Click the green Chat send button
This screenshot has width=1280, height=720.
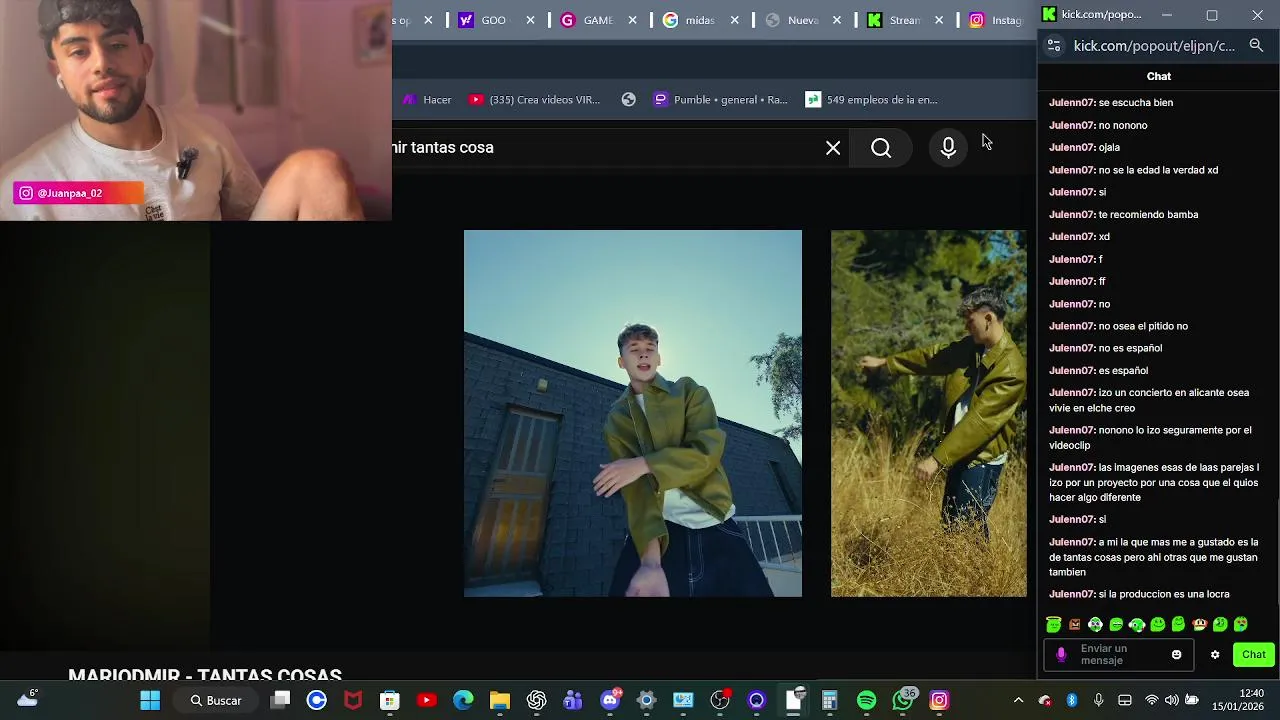click(x=1254, y=655)
